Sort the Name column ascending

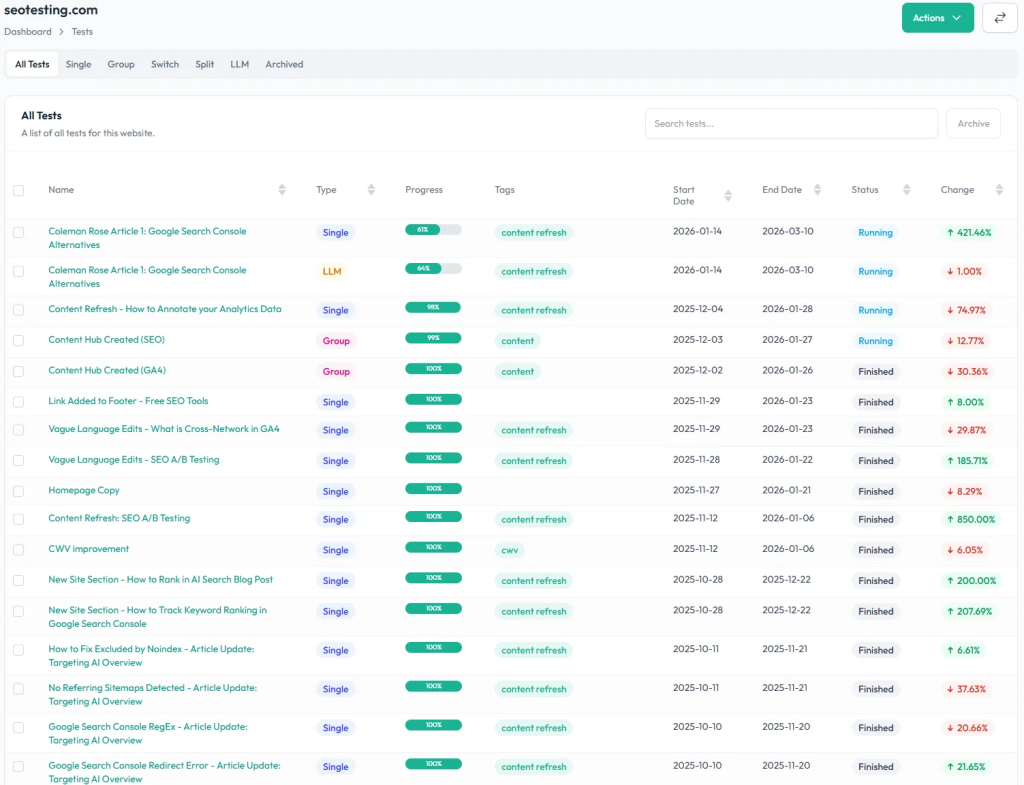click(281, 189)
